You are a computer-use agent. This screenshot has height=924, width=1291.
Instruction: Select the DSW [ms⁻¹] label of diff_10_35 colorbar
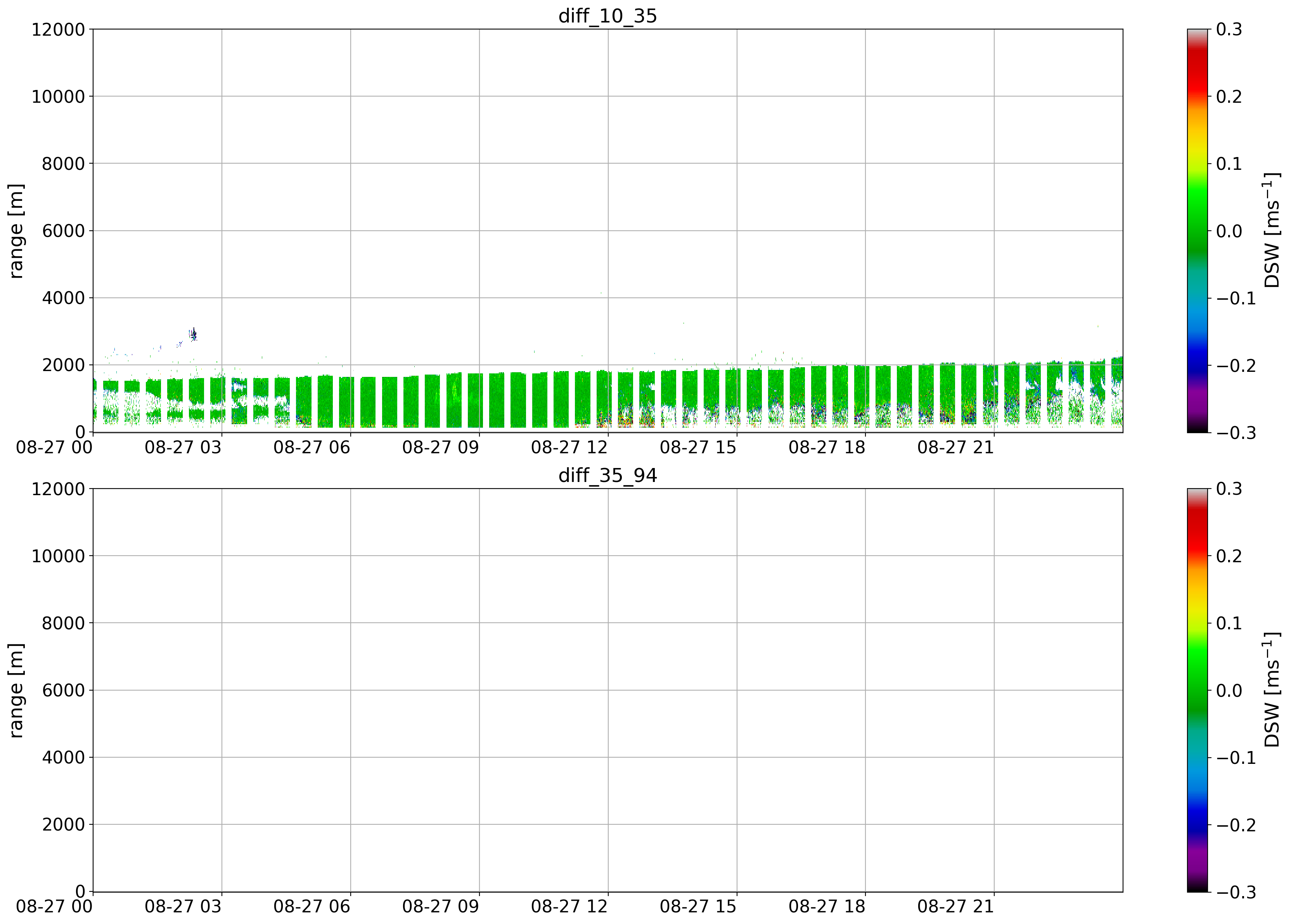pyautogui.click(x=1270, y=230)
